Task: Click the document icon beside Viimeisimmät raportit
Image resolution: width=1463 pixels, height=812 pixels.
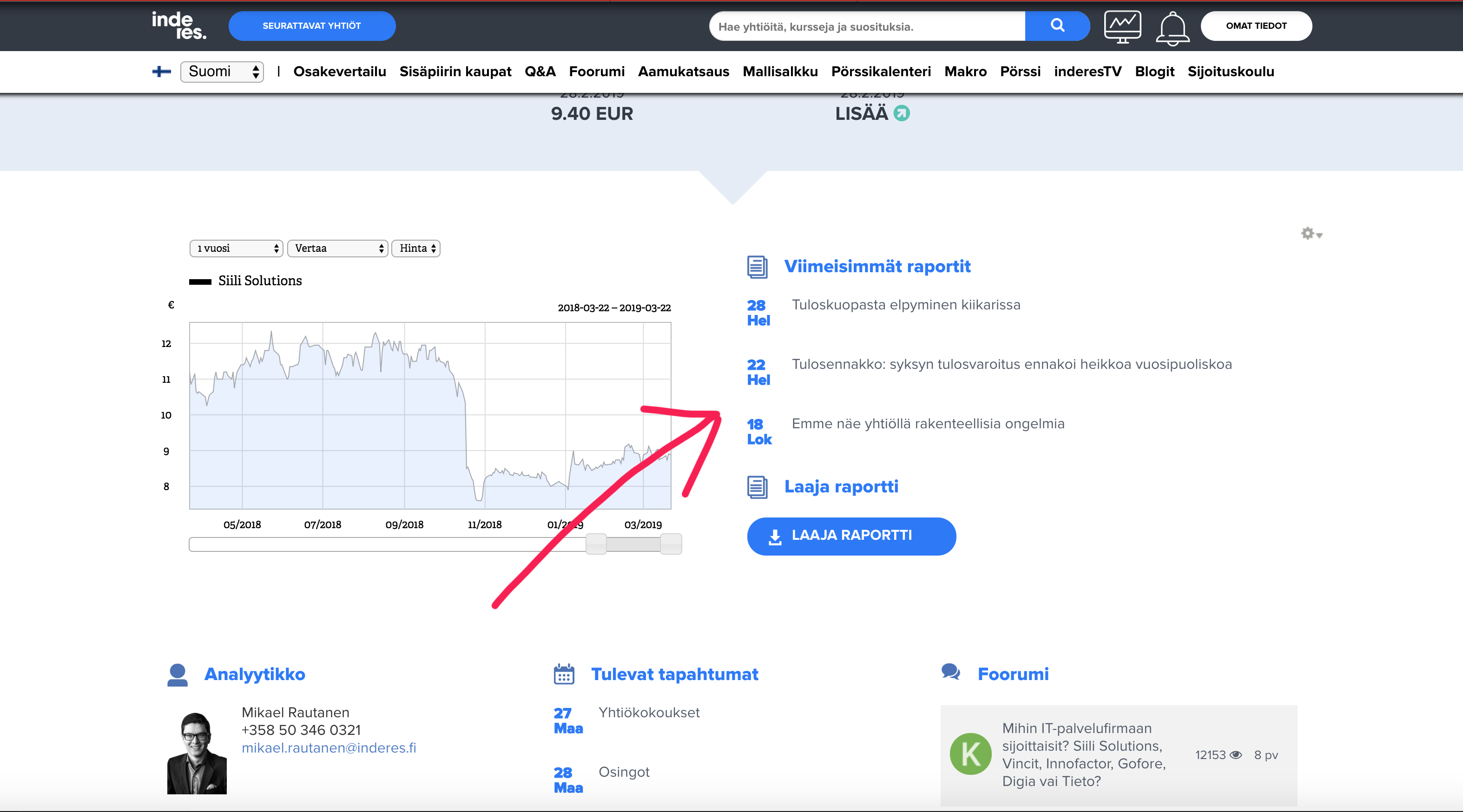Action: [x=757, y=267]
